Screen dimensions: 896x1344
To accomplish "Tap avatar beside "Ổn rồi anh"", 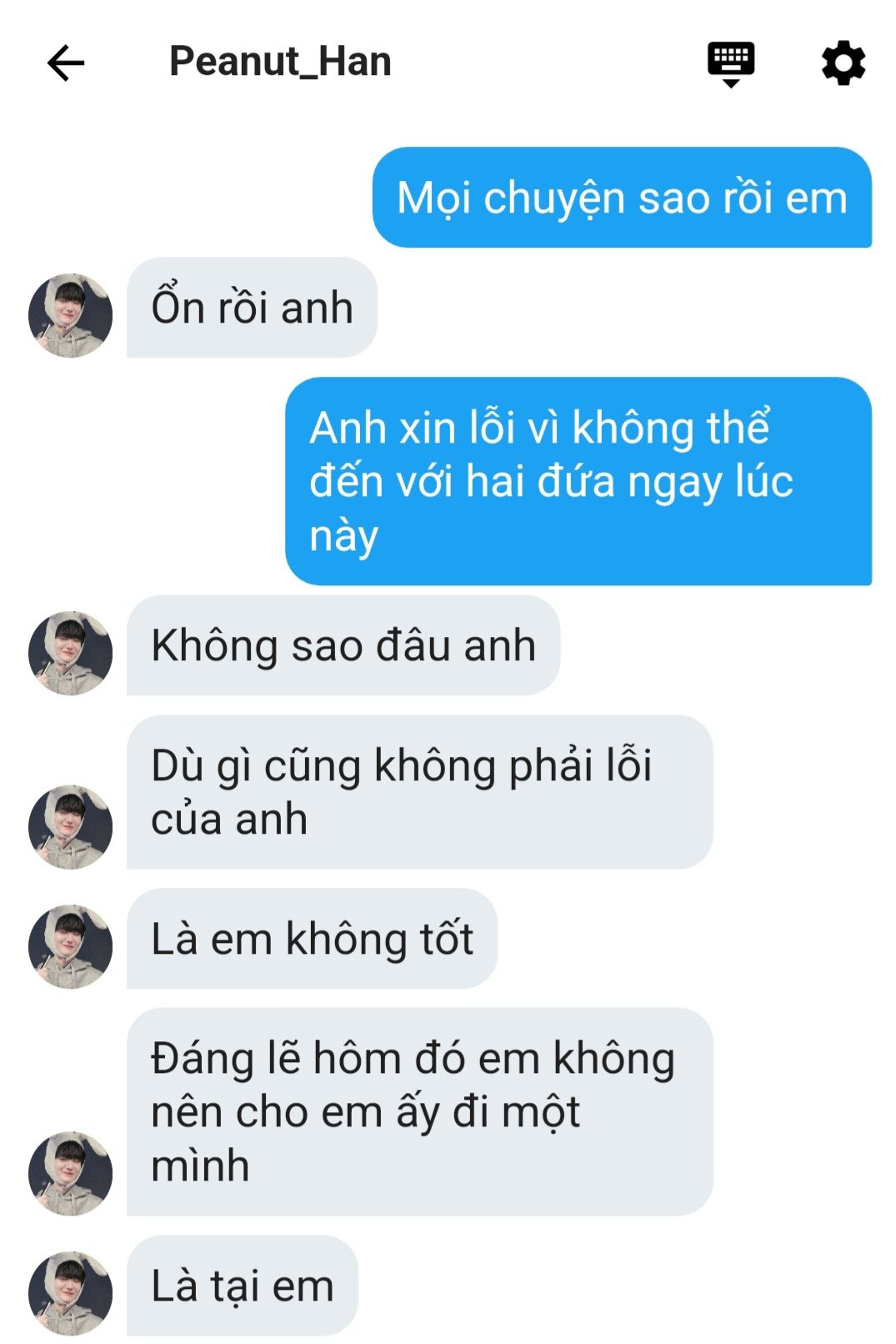I will [x=71, y=315].
